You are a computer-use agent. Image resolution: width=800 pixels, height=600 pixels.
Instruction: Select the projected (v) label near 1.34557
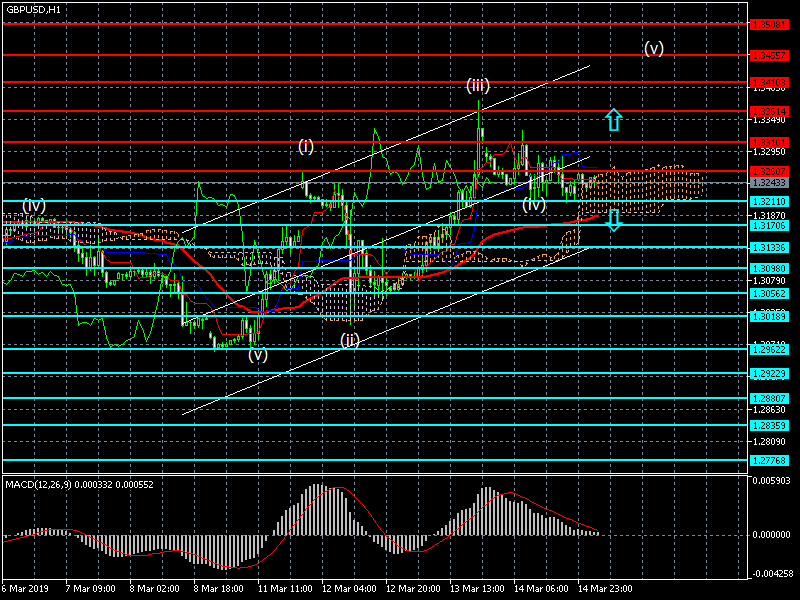(x=654, y=48)
